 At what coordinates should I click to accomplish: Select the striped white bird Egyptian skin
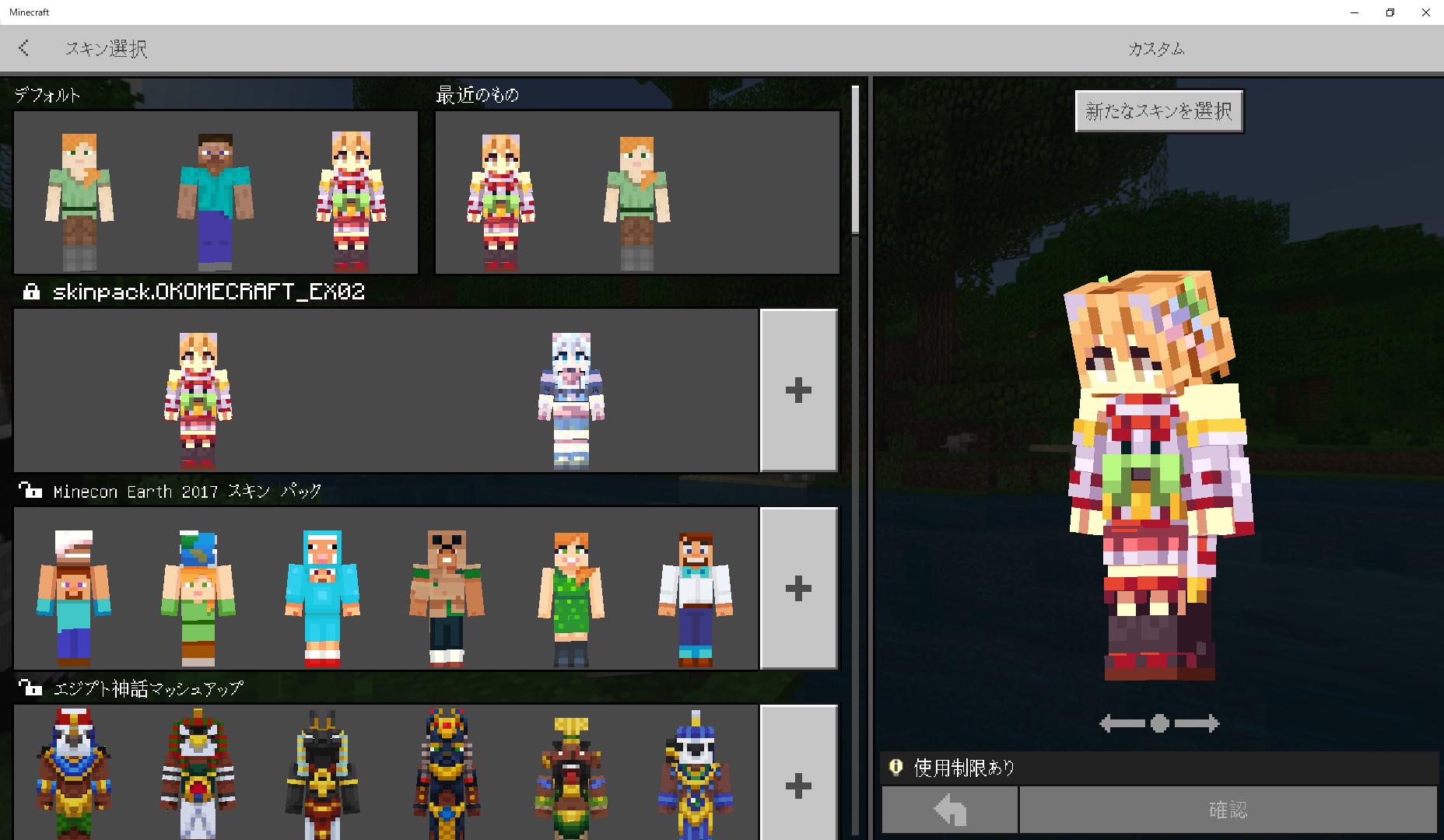coord(198,774)
